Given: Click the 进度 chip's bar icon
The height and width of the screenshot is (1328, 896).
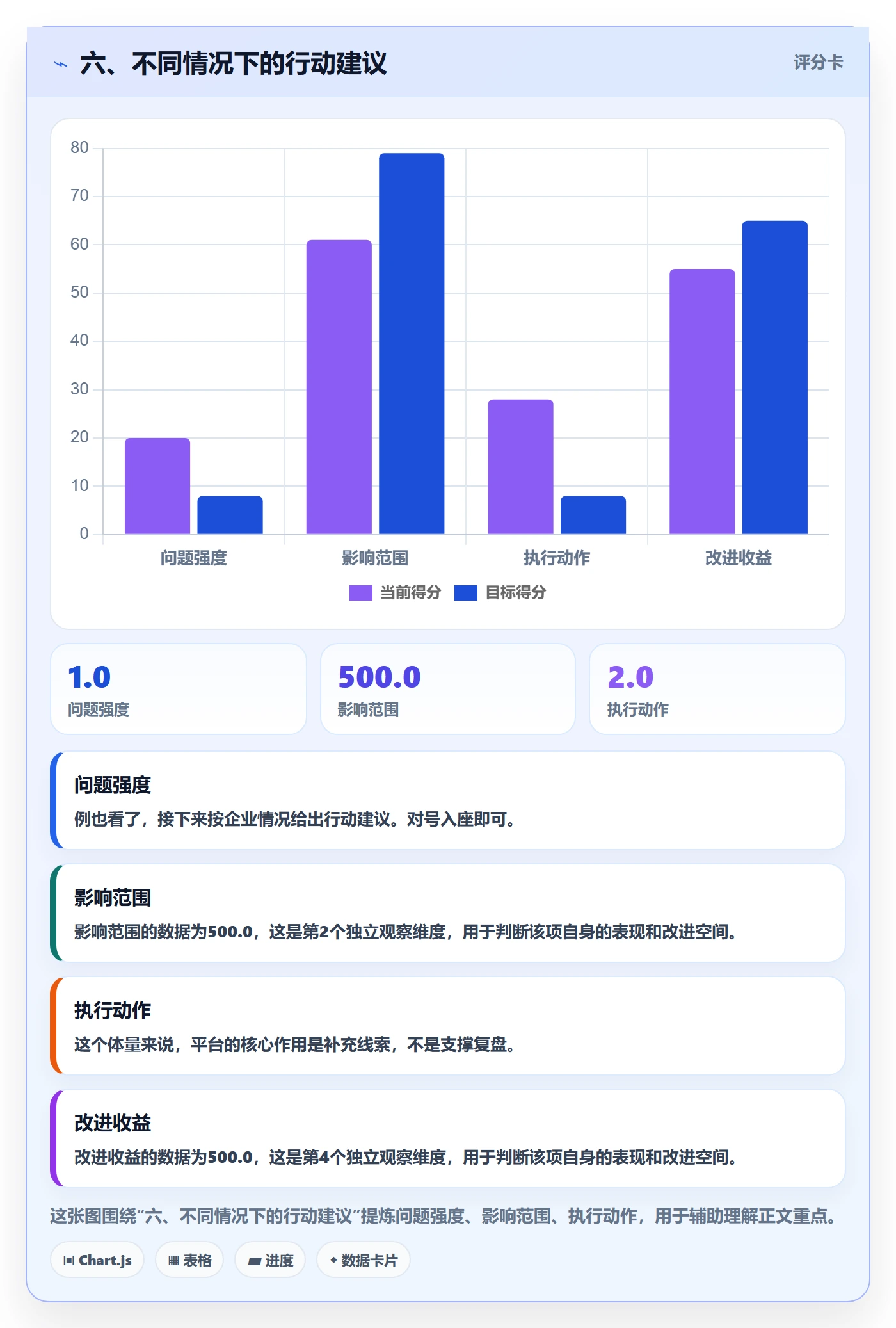Looking at the screenshot, I should [x=255, y=1261].
